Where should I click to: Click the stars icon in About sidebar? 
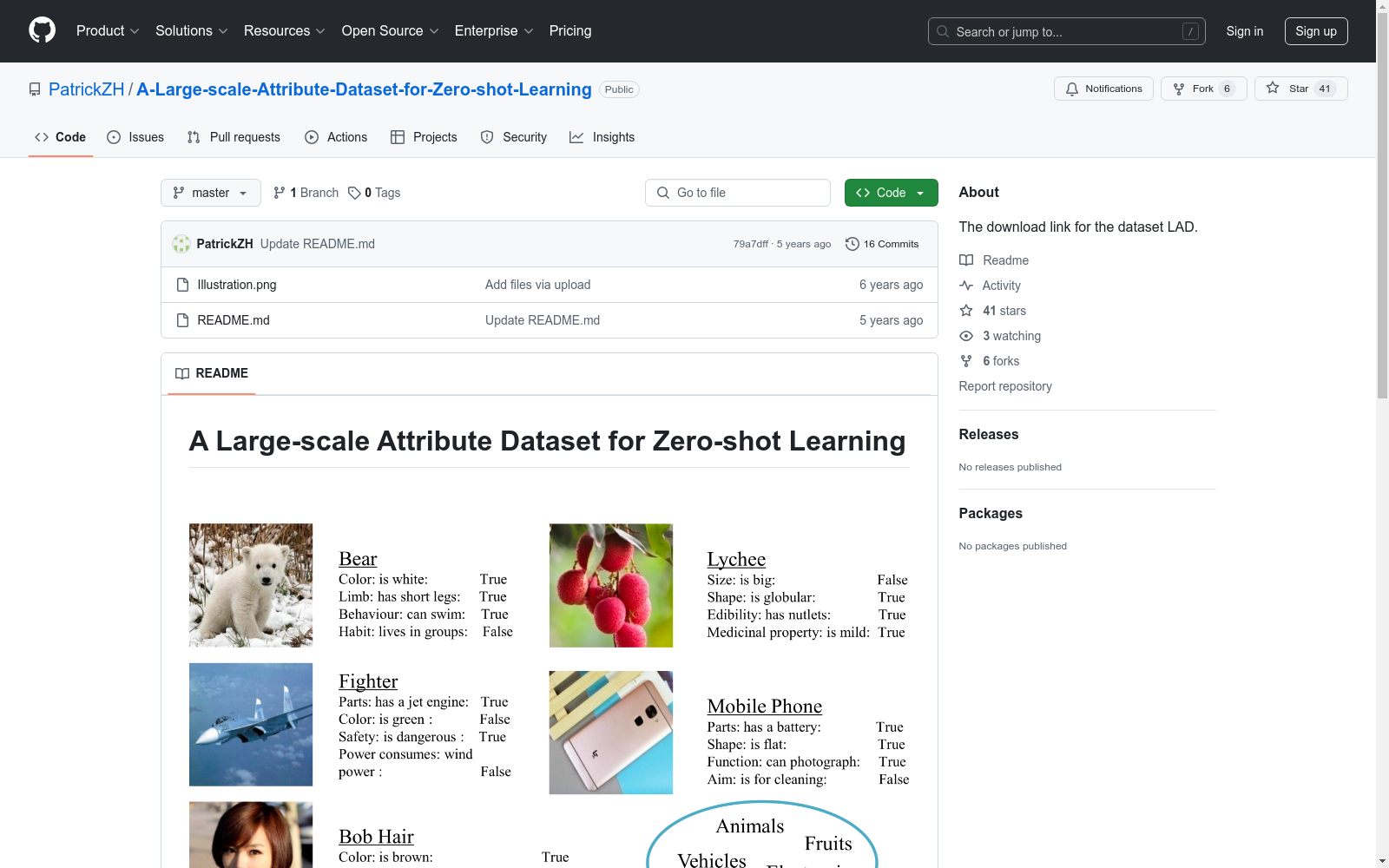966,311
